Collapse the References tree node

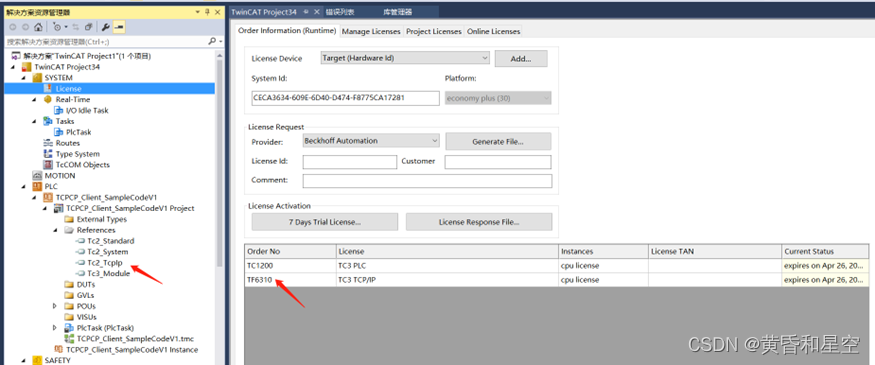point(55,230)
